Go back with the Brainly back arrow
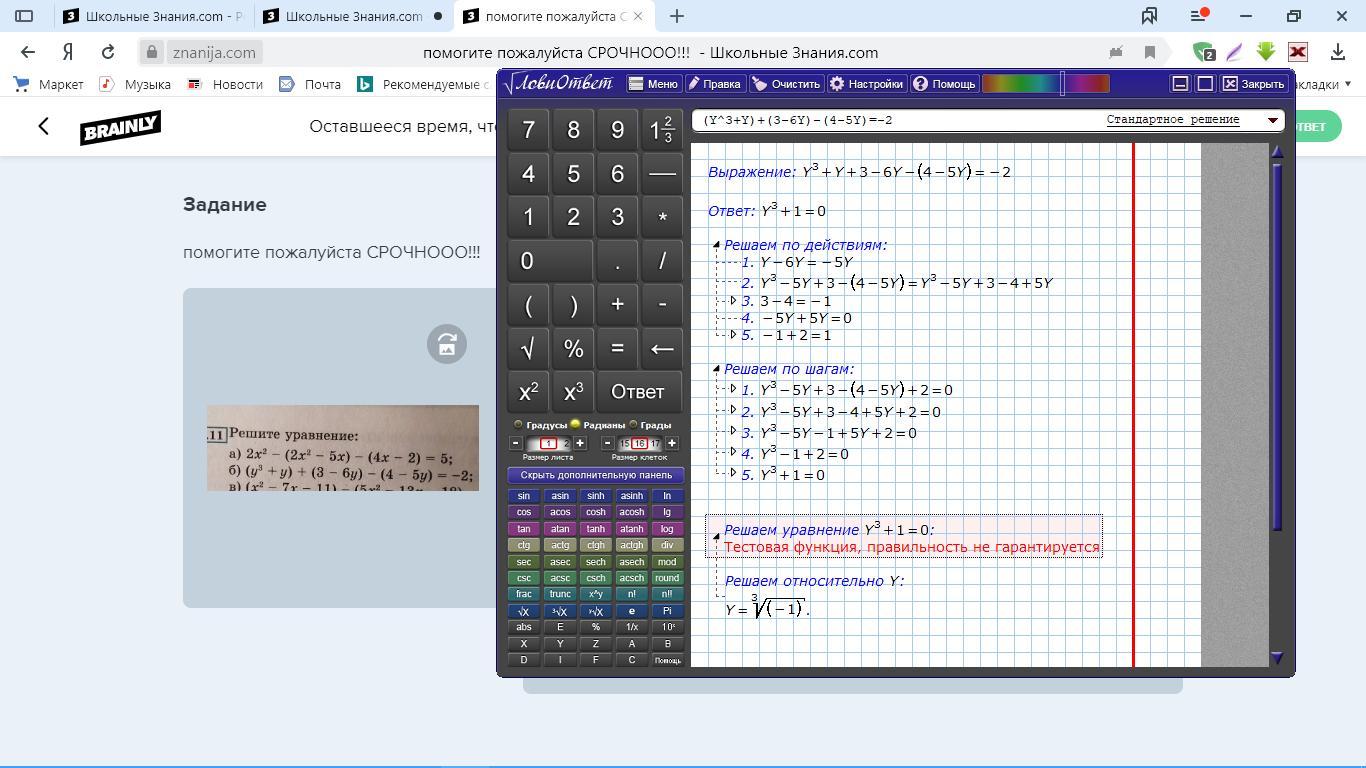The image size is (1366, 768). (x=43, y=126)
